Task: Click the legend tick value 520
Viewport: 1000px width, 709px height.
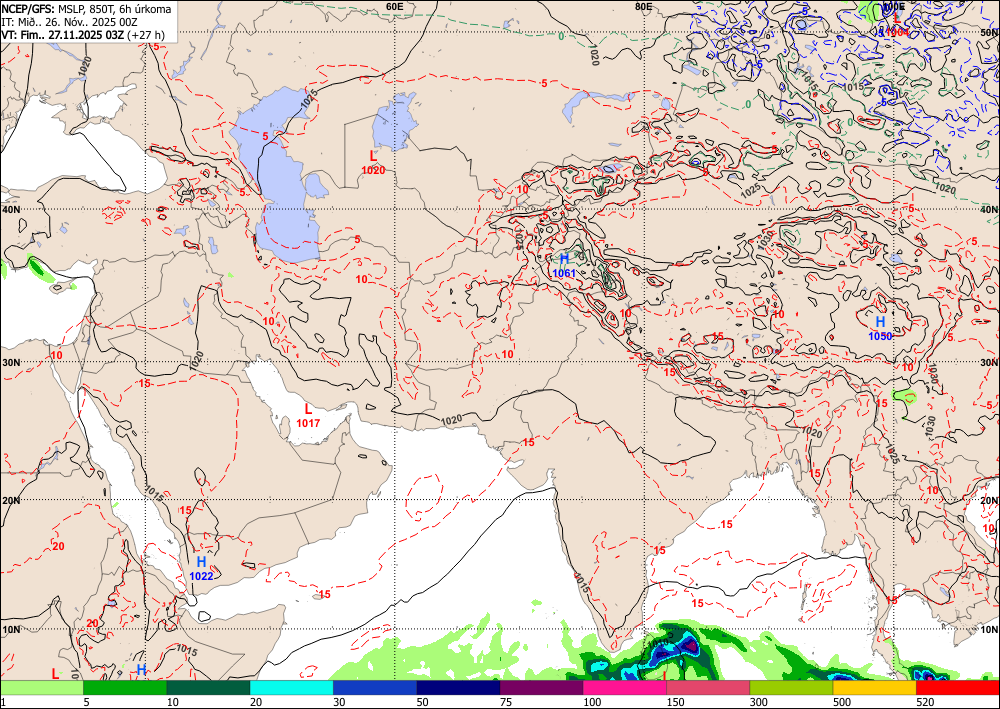Action: pos(927,702)
